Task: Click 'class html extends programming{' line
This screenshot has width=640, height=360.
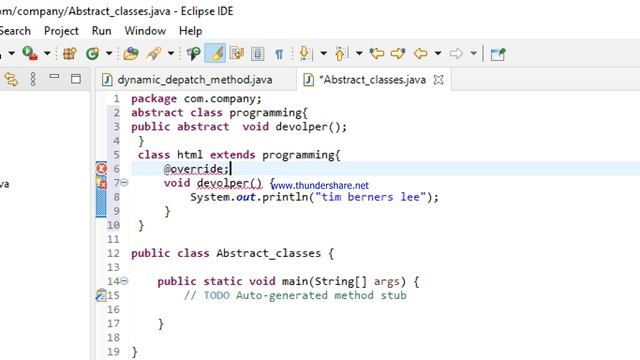Action: tap(239, 155)
